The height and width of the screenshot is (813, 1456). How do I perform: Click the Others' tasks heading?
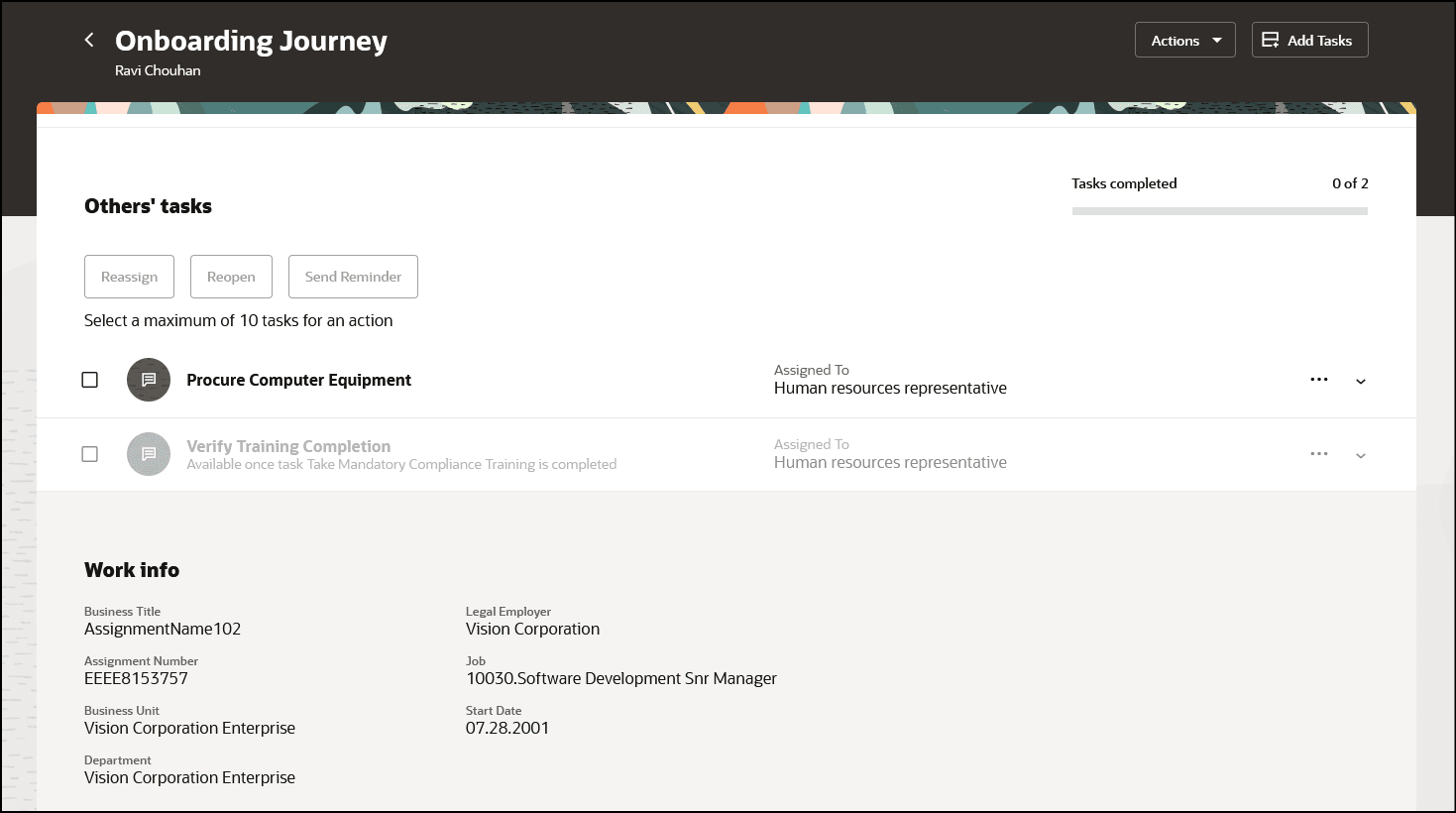(x=148, y=206)
